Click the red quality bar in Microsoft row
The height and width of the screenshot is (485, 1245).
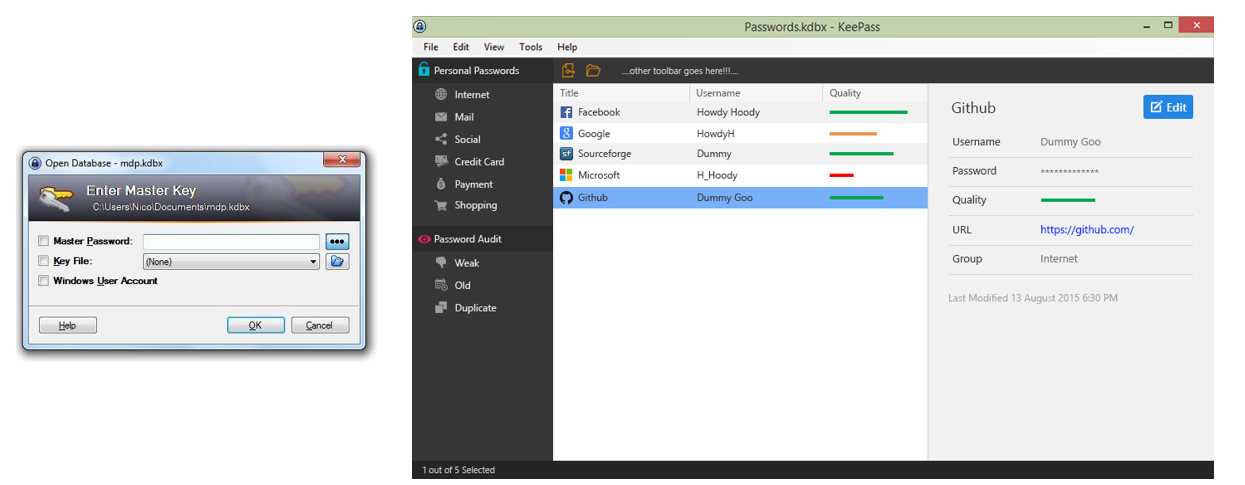841,175
